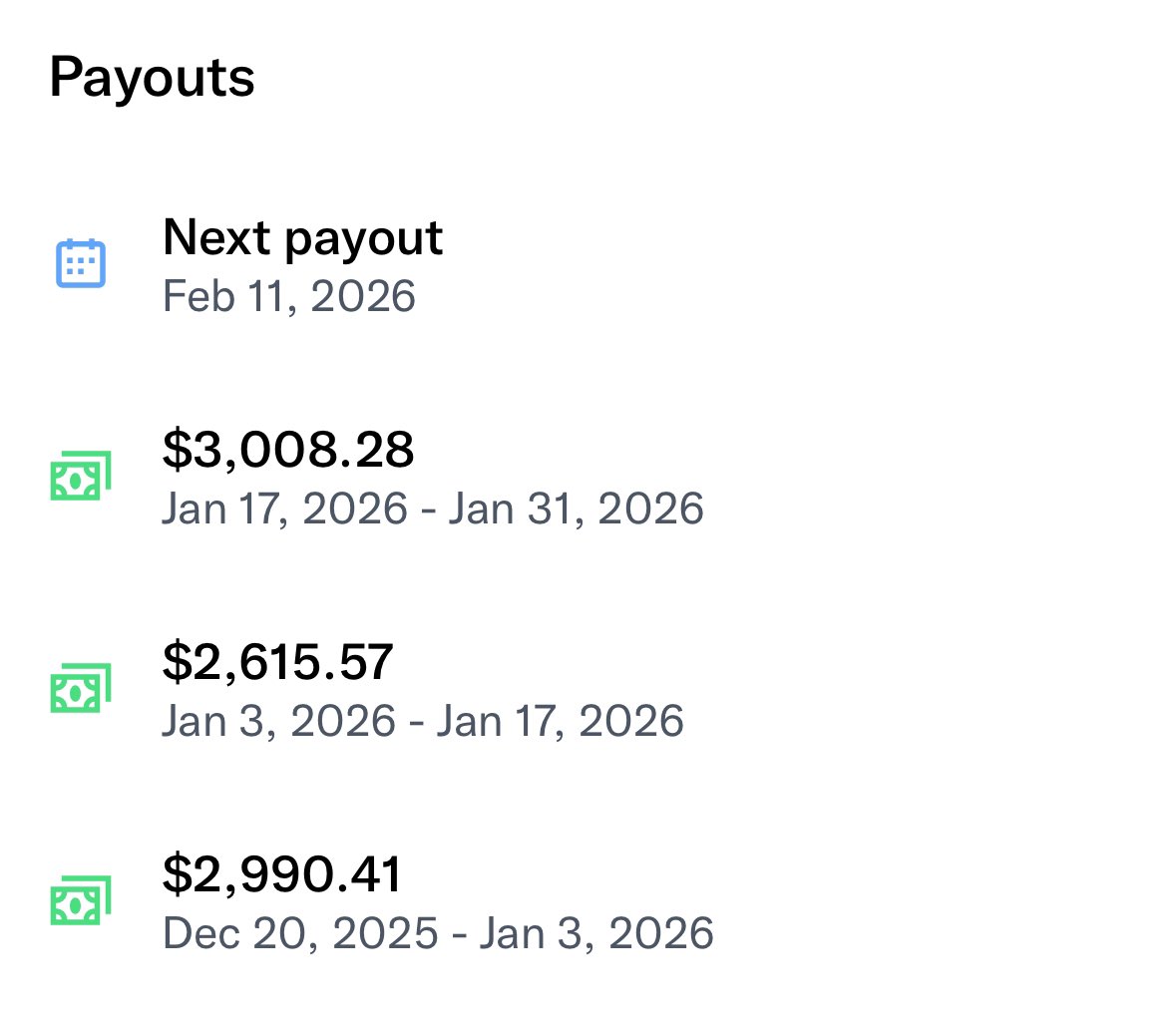Select the Payouts heading

tap(152, 78)
